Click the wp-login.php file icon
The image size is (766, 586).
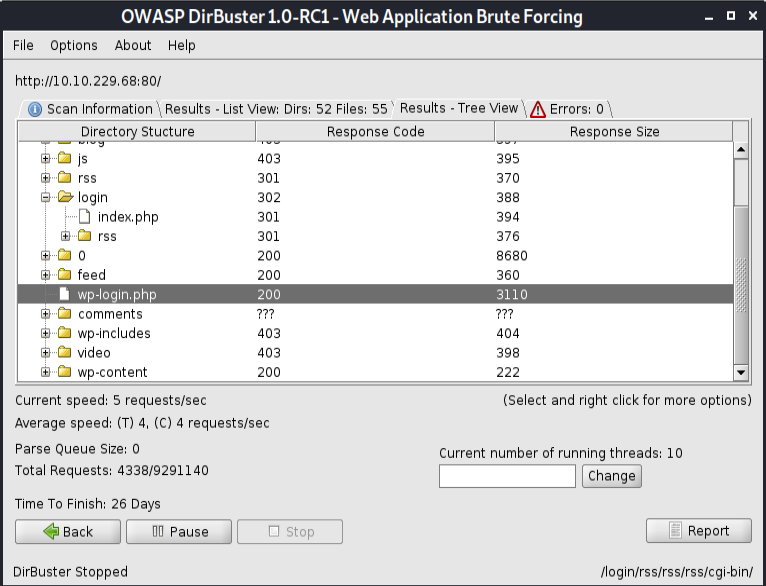tap(64, 294)
